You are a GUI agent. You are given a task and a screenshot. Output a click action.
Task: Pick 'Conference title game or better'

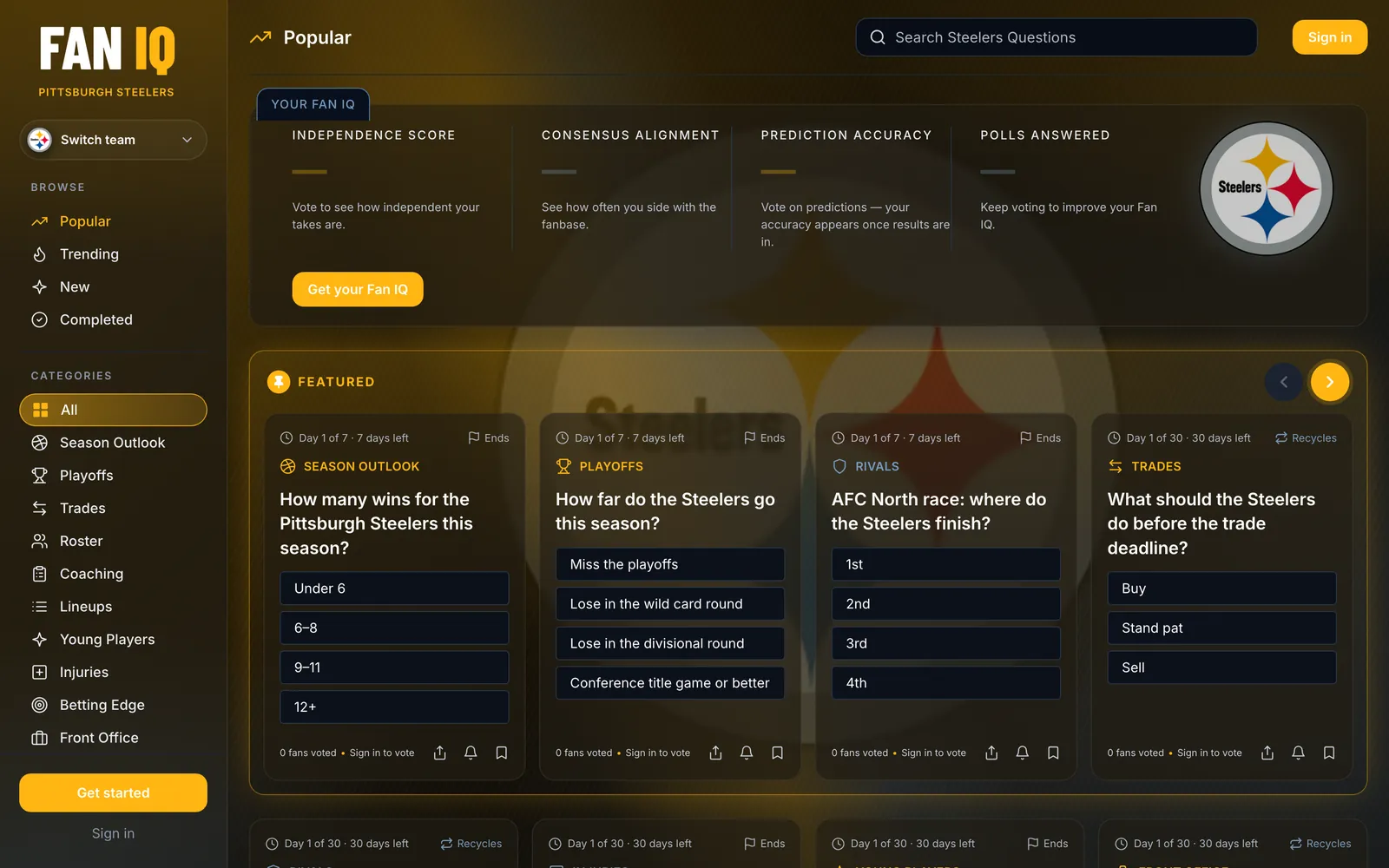670,683
